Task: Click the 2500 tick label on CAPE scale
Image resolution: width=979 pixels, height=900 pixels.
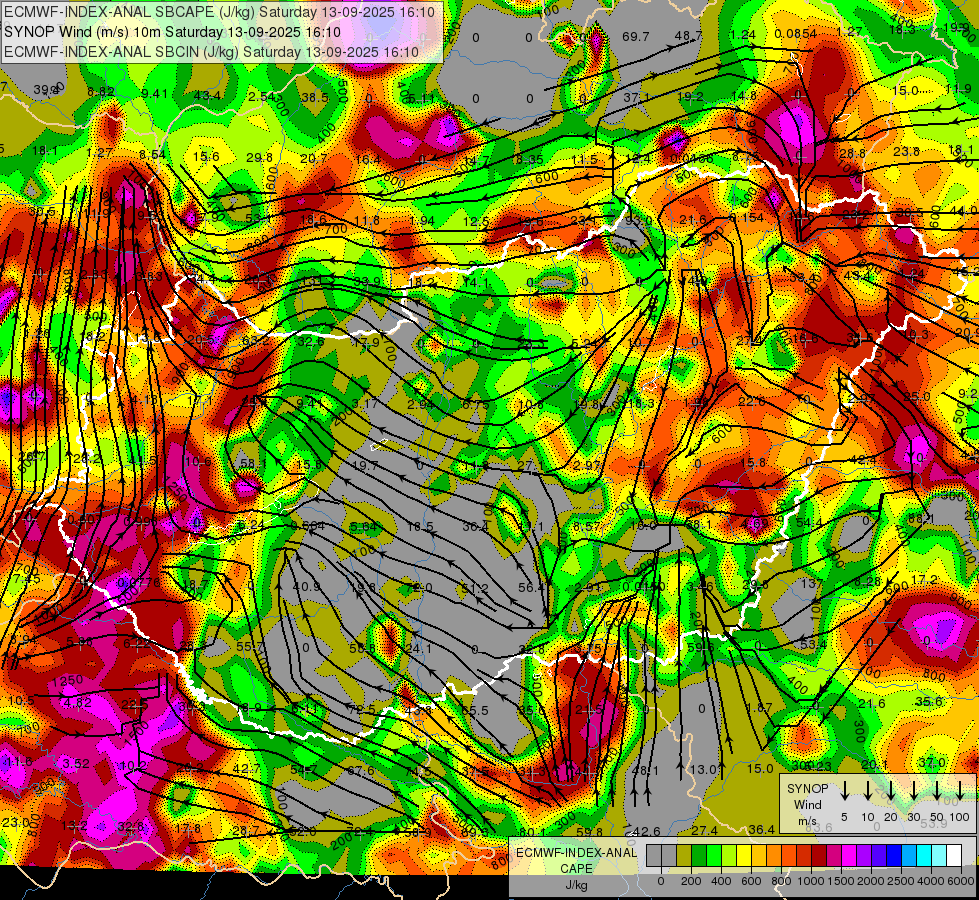Action: (x=901, y=881)
